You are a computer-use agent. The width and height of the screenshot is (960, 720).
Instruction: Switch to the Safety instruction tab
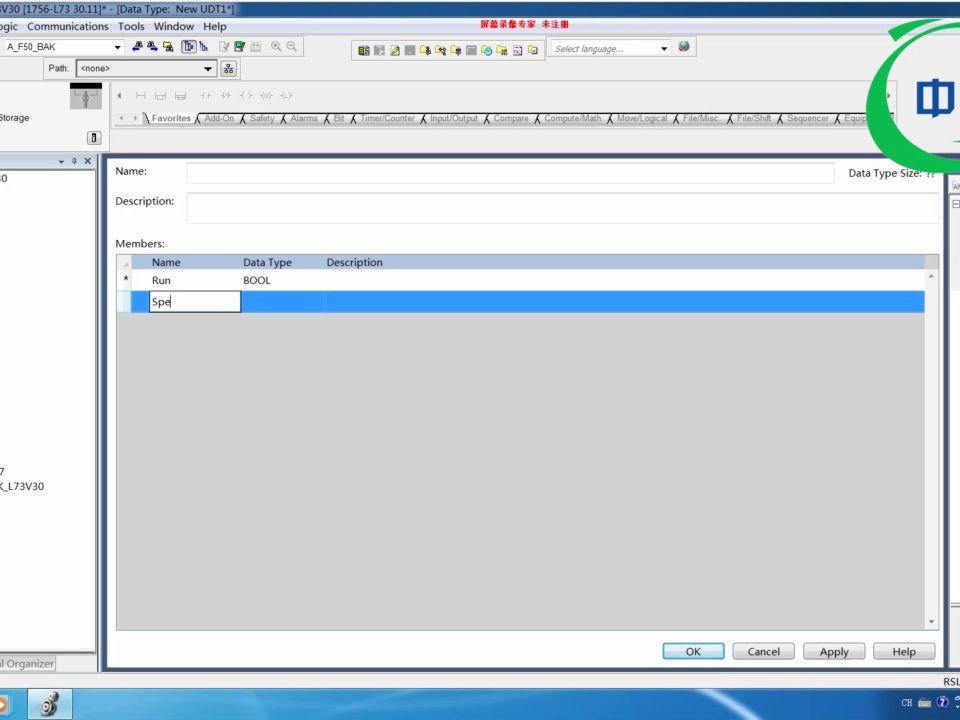coord(262,118)
